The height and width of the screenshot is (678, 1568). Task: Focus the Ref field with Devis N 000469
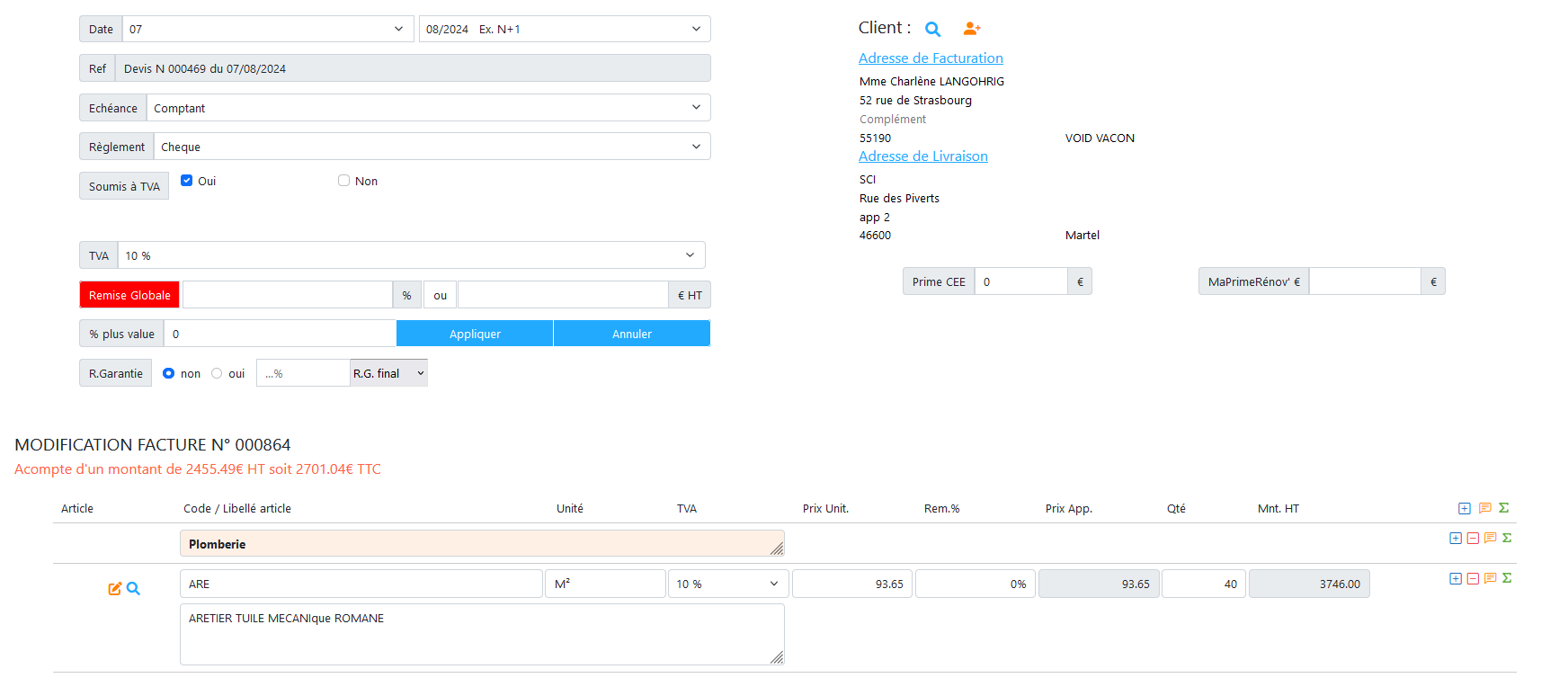pyautogui.click(x=413, y=68)
